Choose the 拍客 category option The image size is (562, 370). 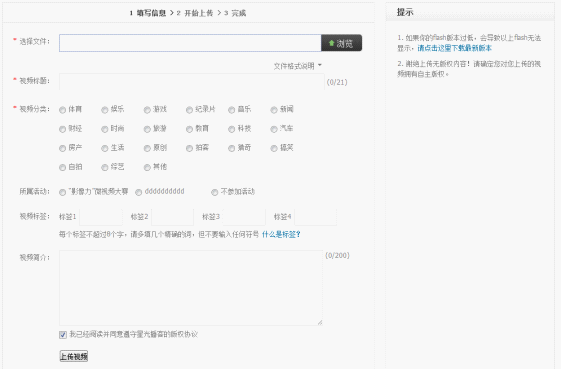point(189,148)
